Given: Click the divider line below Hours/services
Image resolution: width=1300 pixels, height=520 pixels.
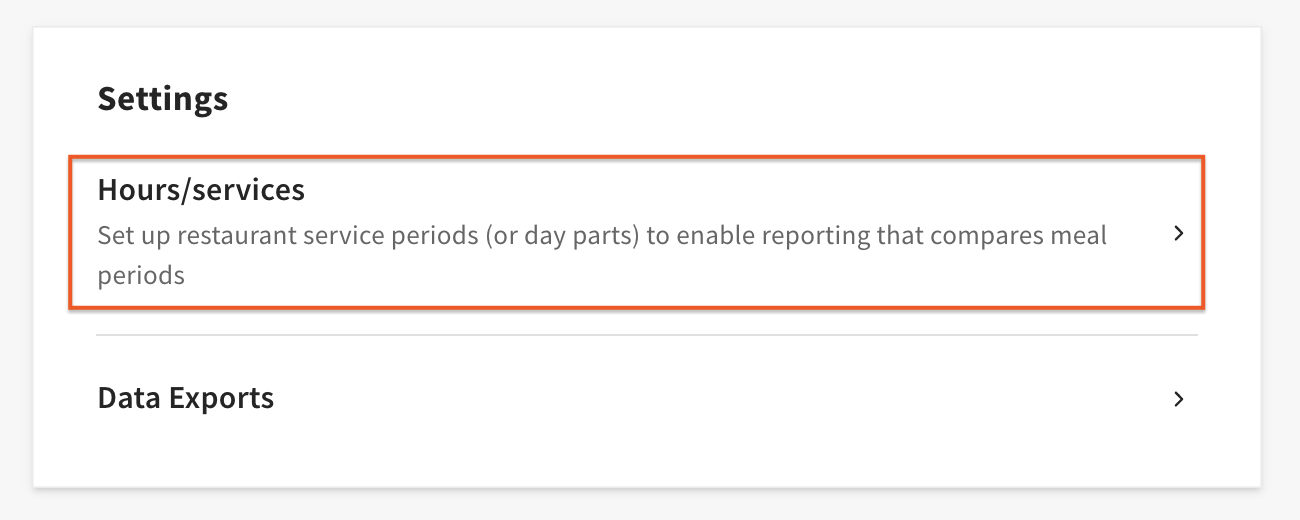Looking at the screenshot, I should (646, 335).
